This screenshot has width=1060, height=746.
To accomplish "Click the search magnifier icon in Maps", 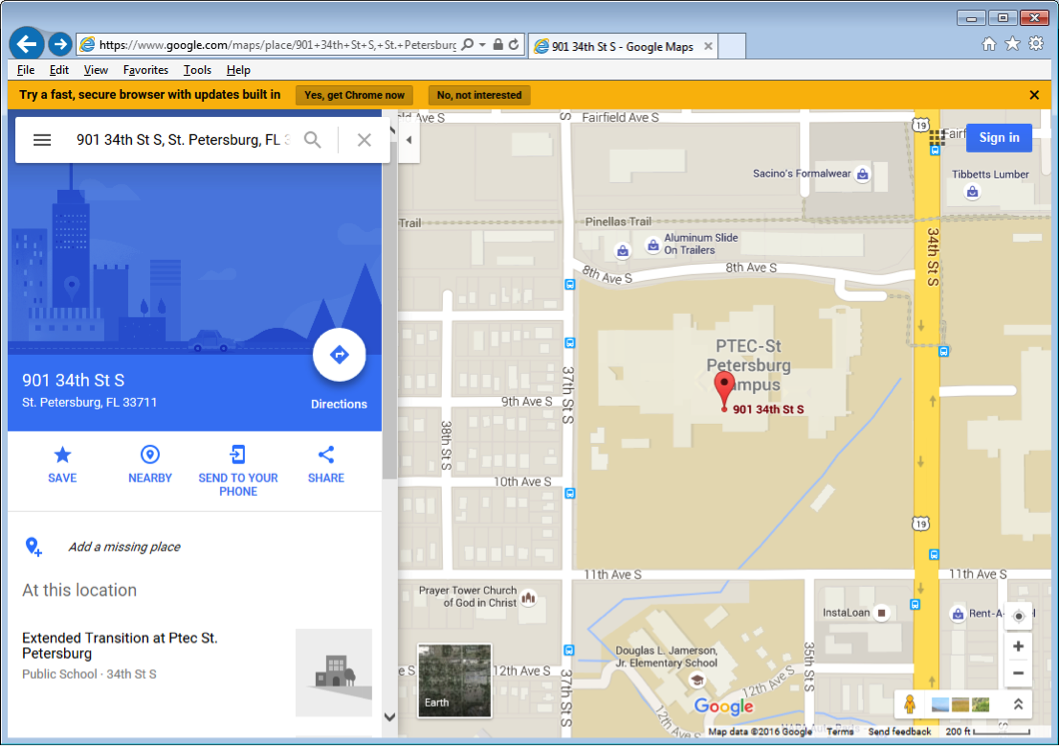I will (313, 140).
